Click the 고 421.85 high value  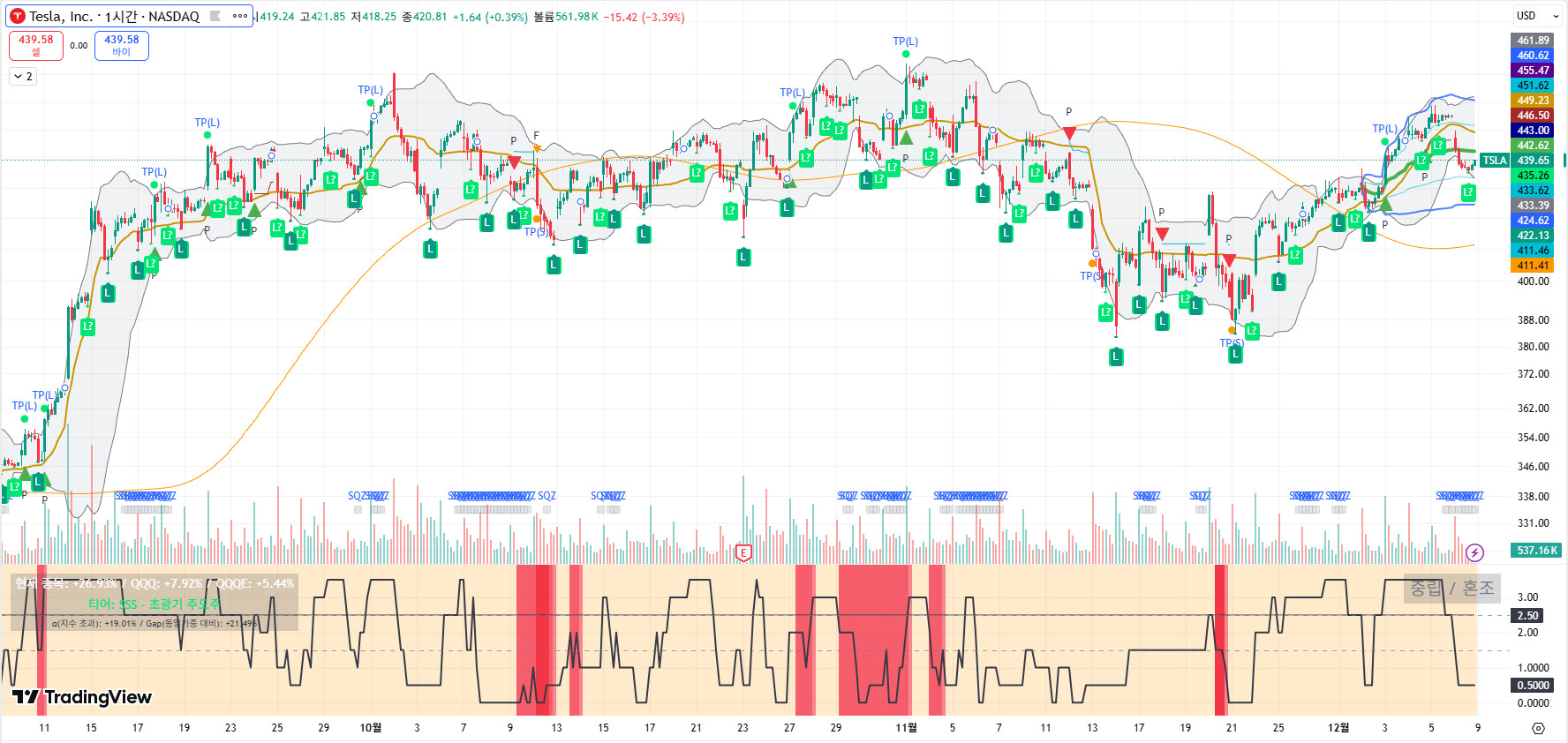tap(322, 17)
